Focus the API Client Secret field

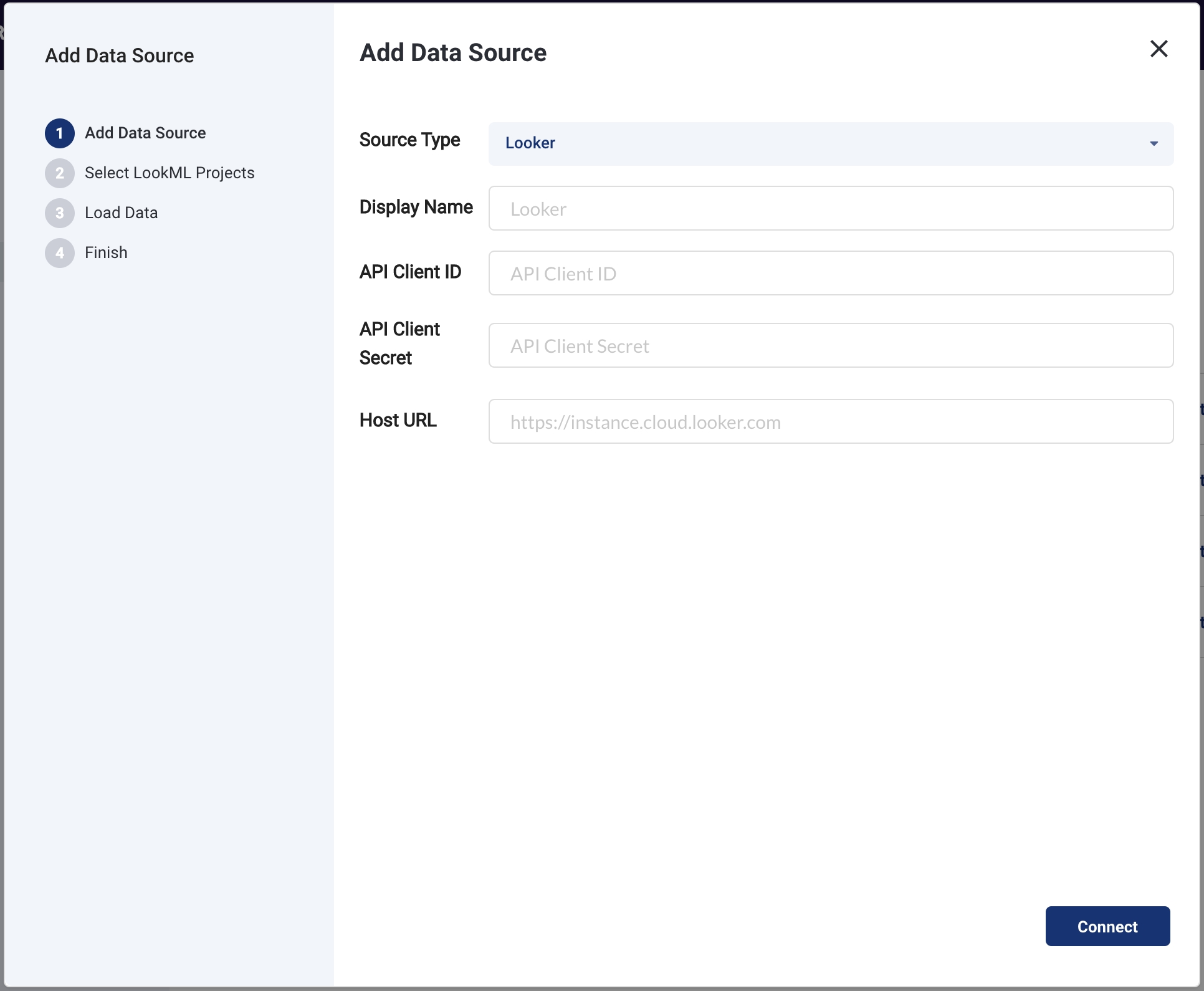click(x=831, y=346)
